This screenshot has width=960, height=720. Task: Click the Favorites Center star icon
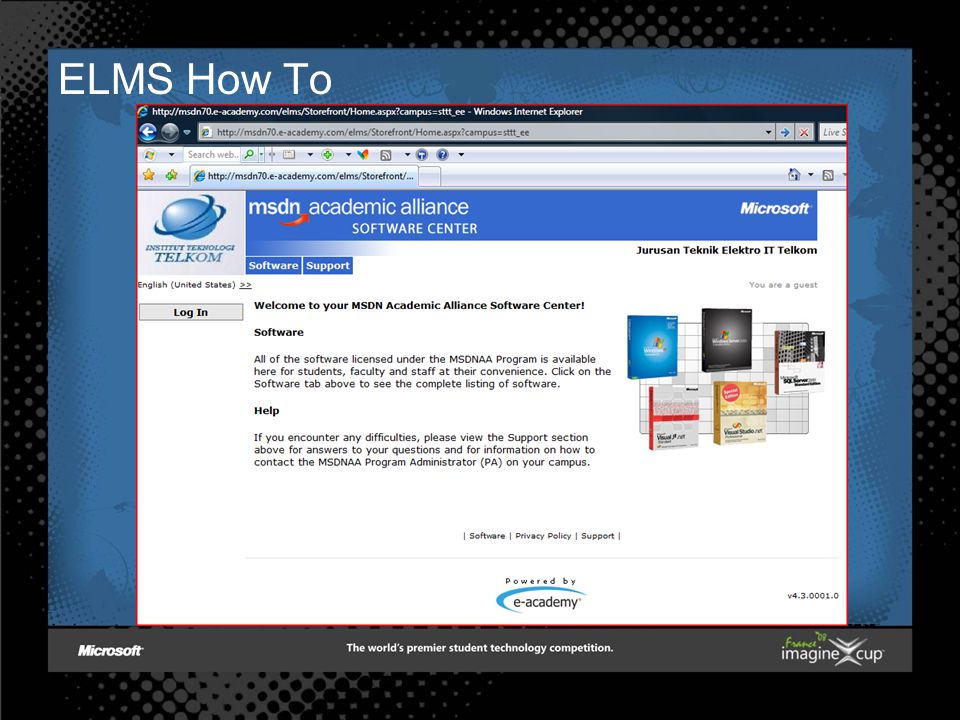pos(149,175)
